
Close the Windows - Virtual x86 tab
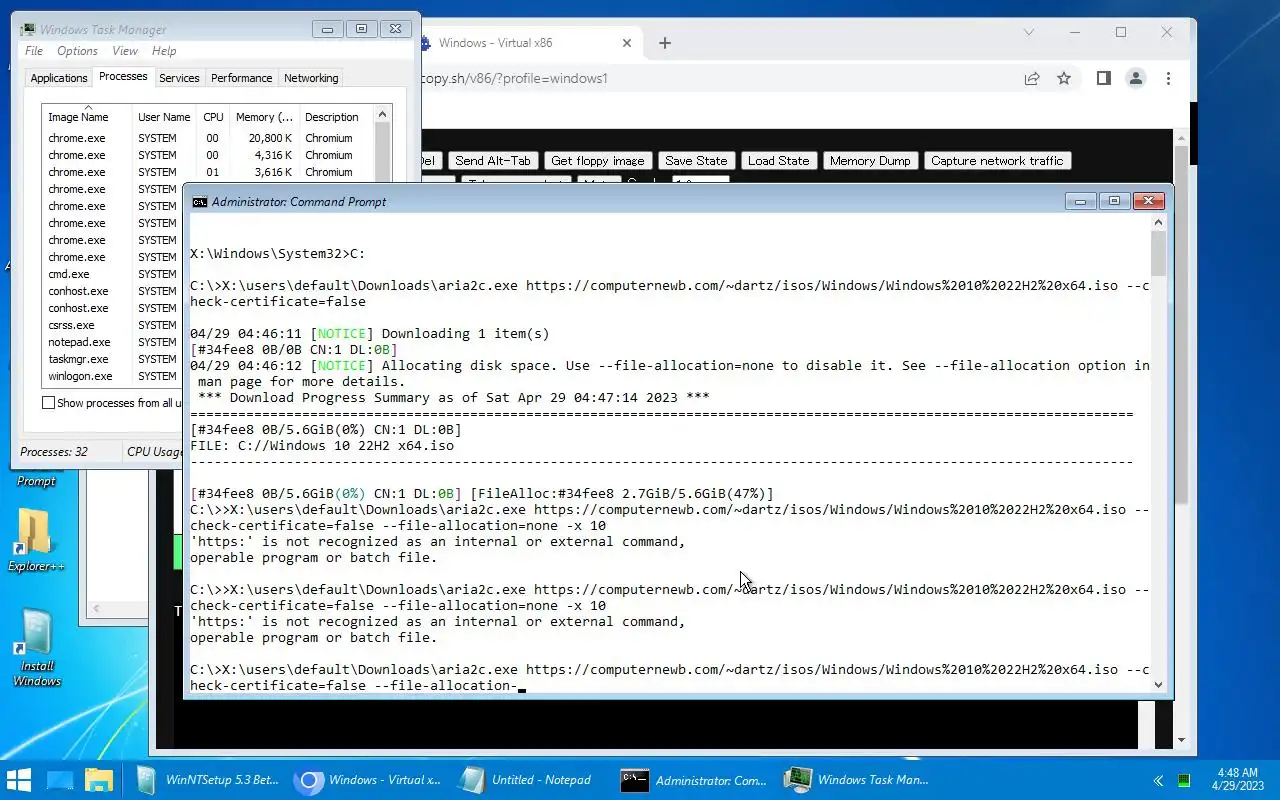(627, 43)
